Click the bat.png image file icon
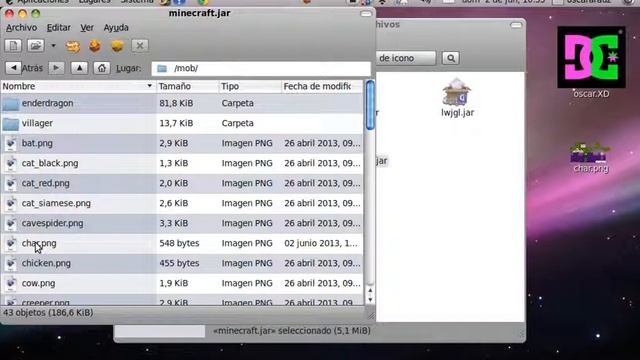Screen dimensions: 640x360 click(x=11, y=143)
